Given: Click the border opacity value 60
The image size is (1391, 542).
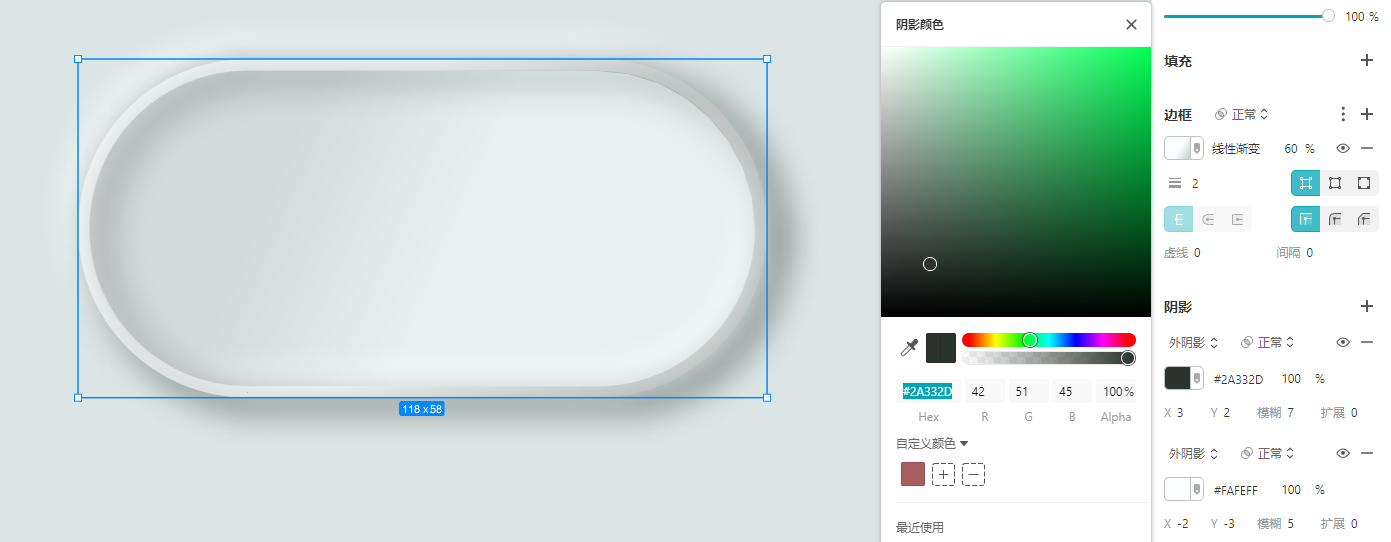Looking at the screenshot, I should (x=1291, y=148).
